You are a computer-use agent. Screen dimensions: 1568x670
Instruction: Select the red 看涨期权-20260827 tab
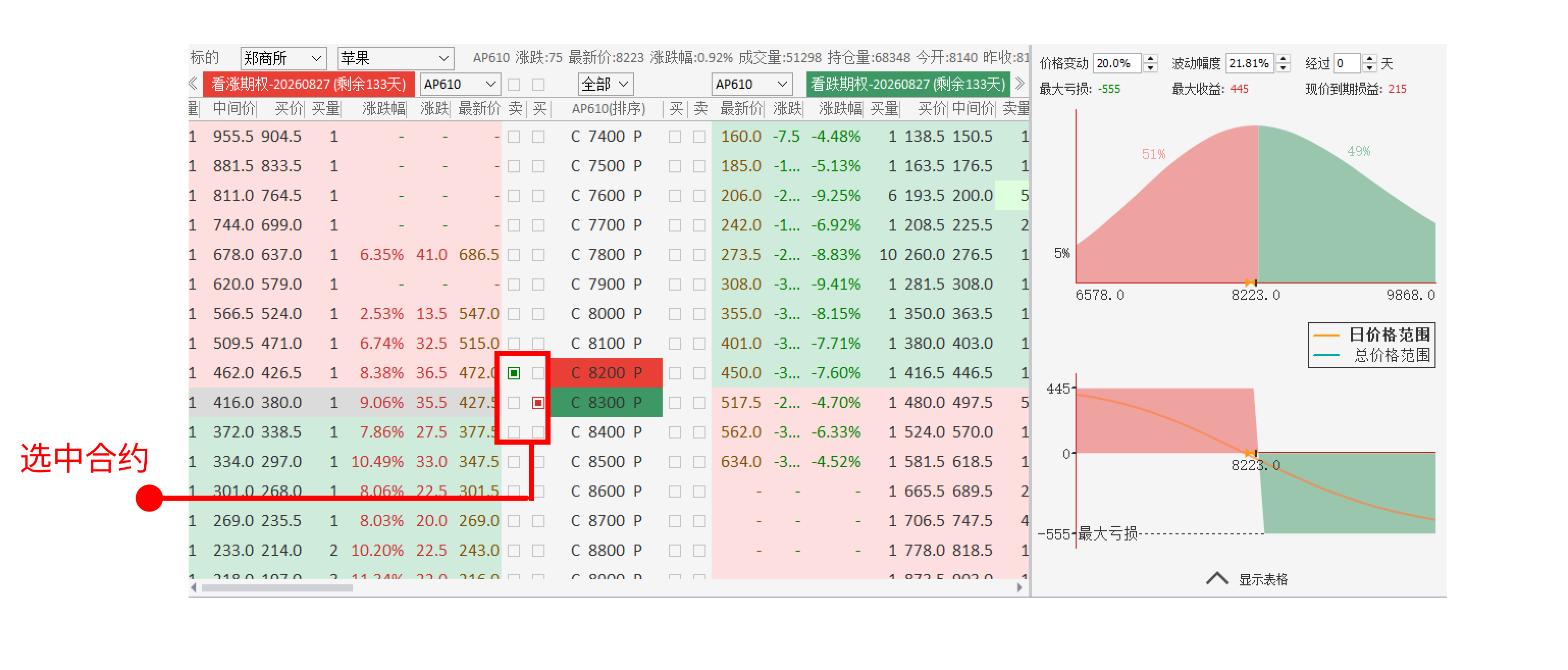click(308, 84)
